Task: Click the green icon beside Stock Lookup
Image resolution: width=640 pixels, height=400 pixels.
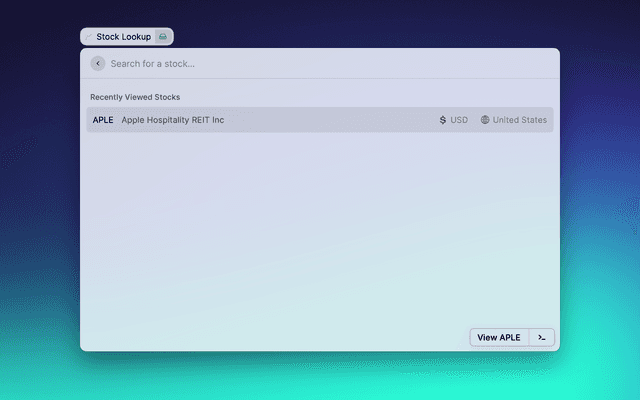Action: tap(163, 37)
